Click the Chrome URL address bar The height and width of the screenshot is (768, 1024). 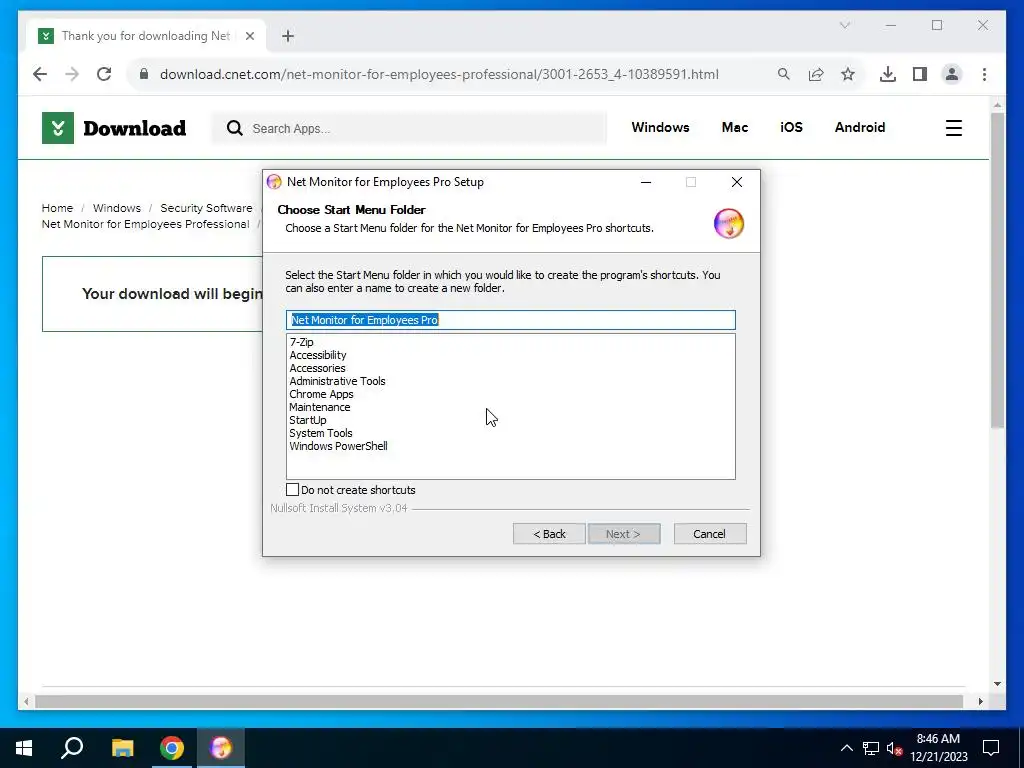tap(440, 74)
